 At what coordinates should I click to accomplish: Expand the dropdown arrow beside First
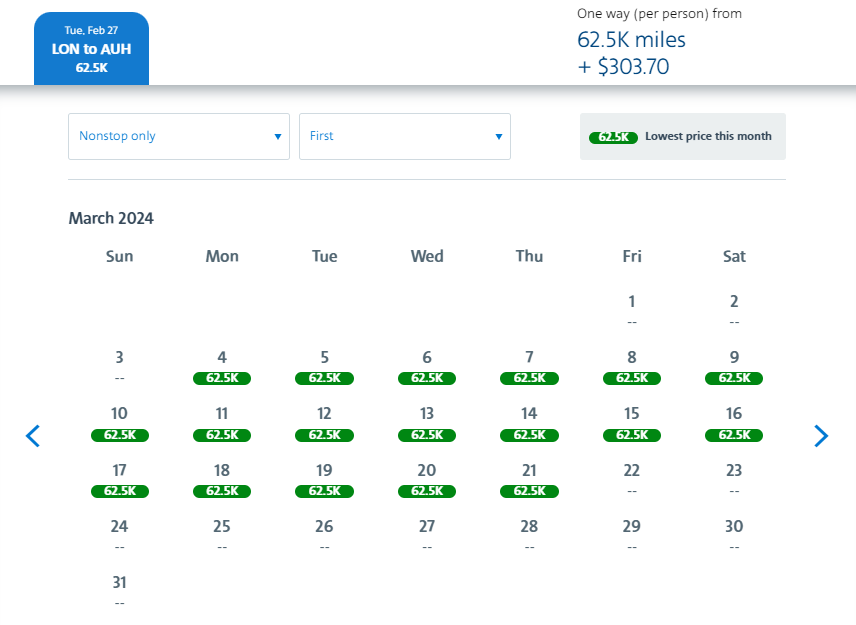click(497, 137)
